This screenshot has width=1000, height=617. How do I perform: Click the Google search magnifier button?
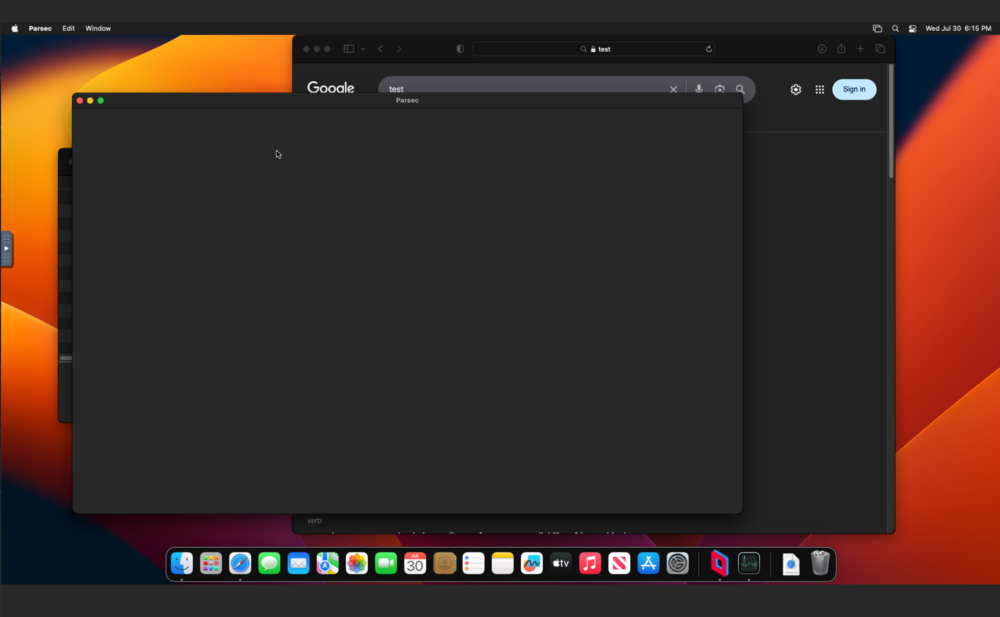tap(740, 89)
